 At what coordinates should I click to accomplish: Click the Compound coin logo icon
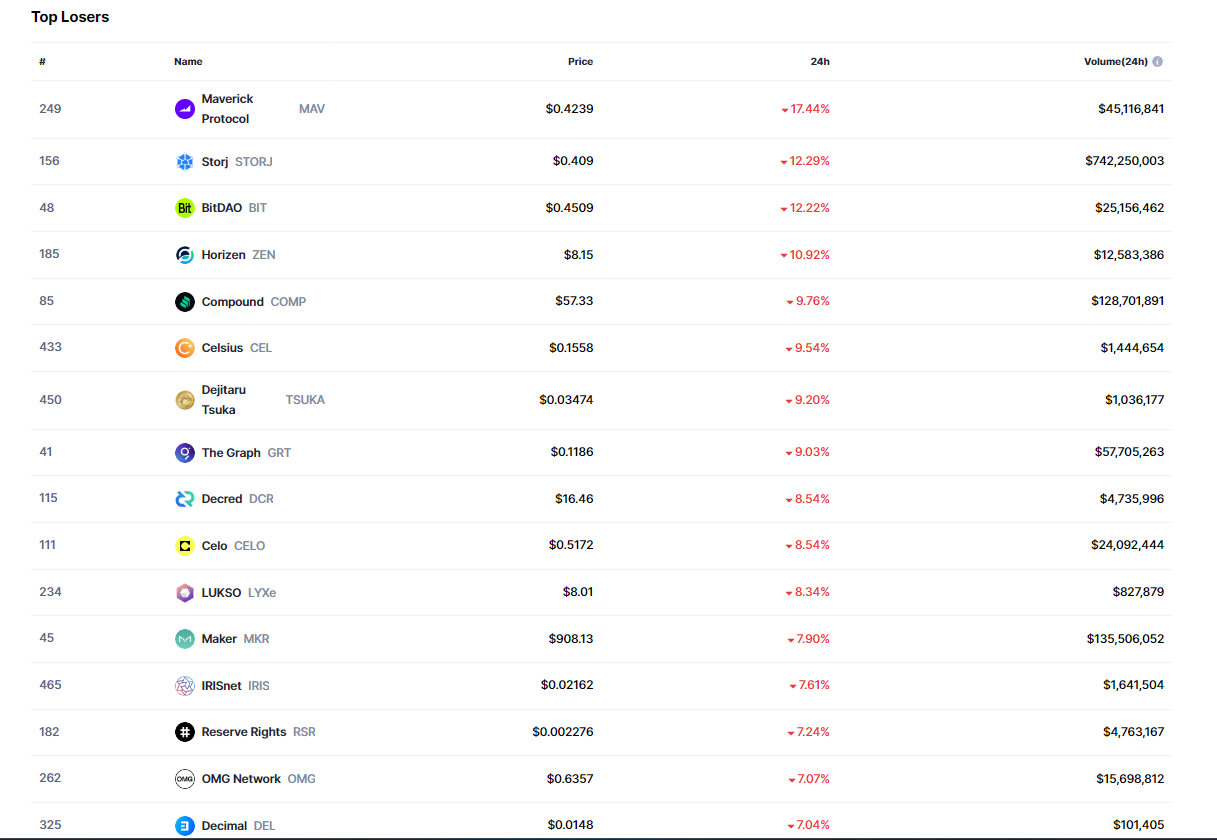(185, 302)
